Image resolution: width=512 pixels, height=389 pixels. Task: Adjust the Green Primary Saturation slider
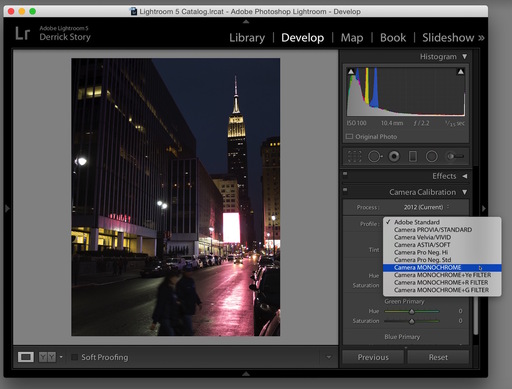(412, 321)
